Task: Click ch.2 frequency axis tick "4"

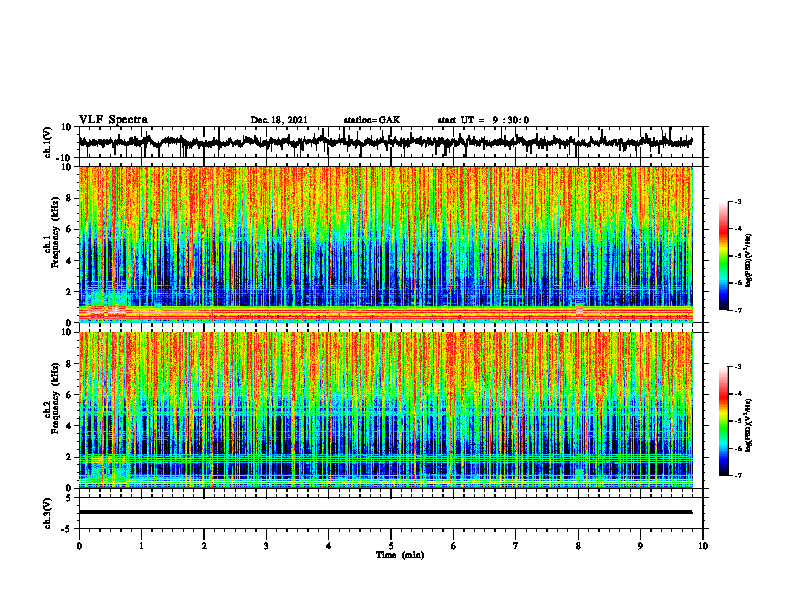Action: click(x=70, y=426)
